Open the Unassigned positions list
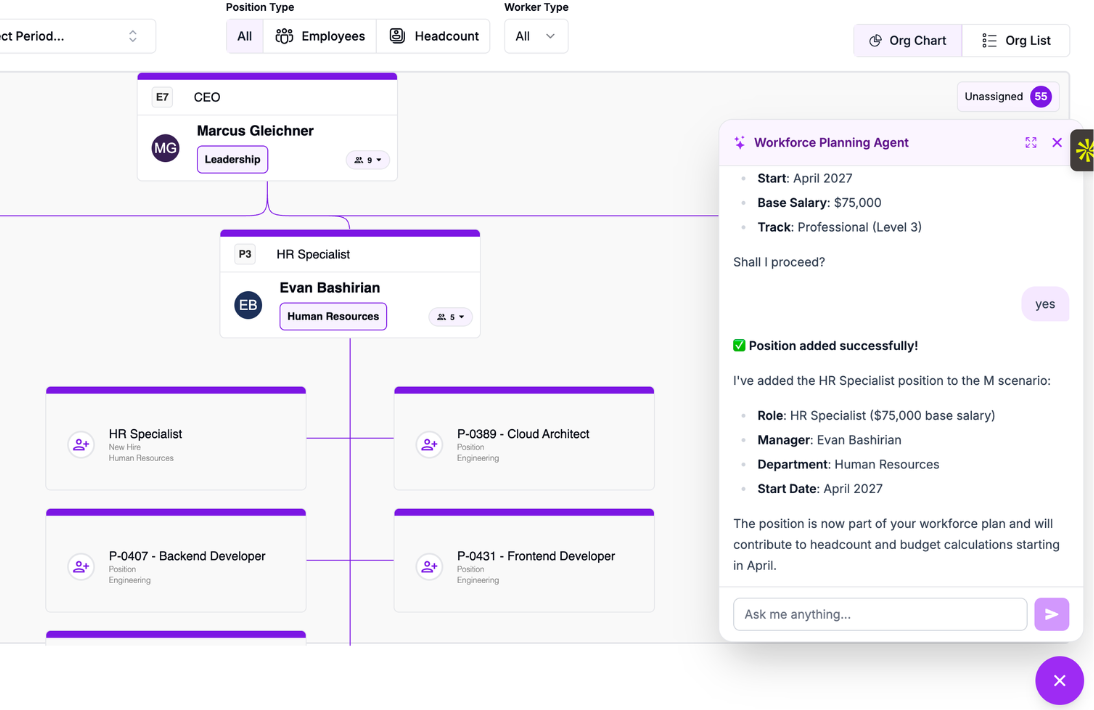This screenshot has width=1094, height=710. point(1008,96)
